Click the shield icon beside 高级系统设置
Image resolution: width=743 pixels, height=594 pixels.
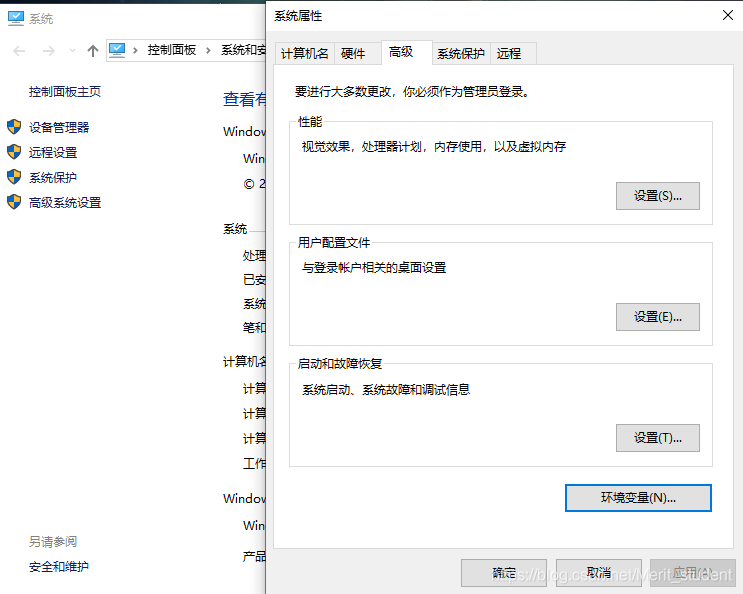pos(14,202)
